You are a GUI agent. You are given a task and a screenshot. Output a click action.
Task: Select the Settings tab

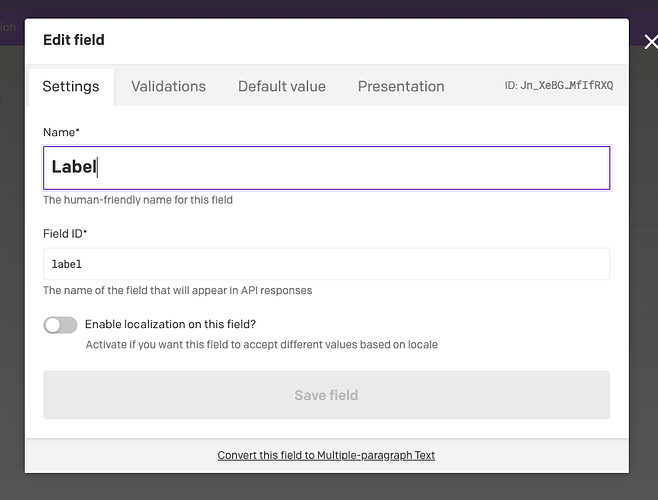click(70, 87)
